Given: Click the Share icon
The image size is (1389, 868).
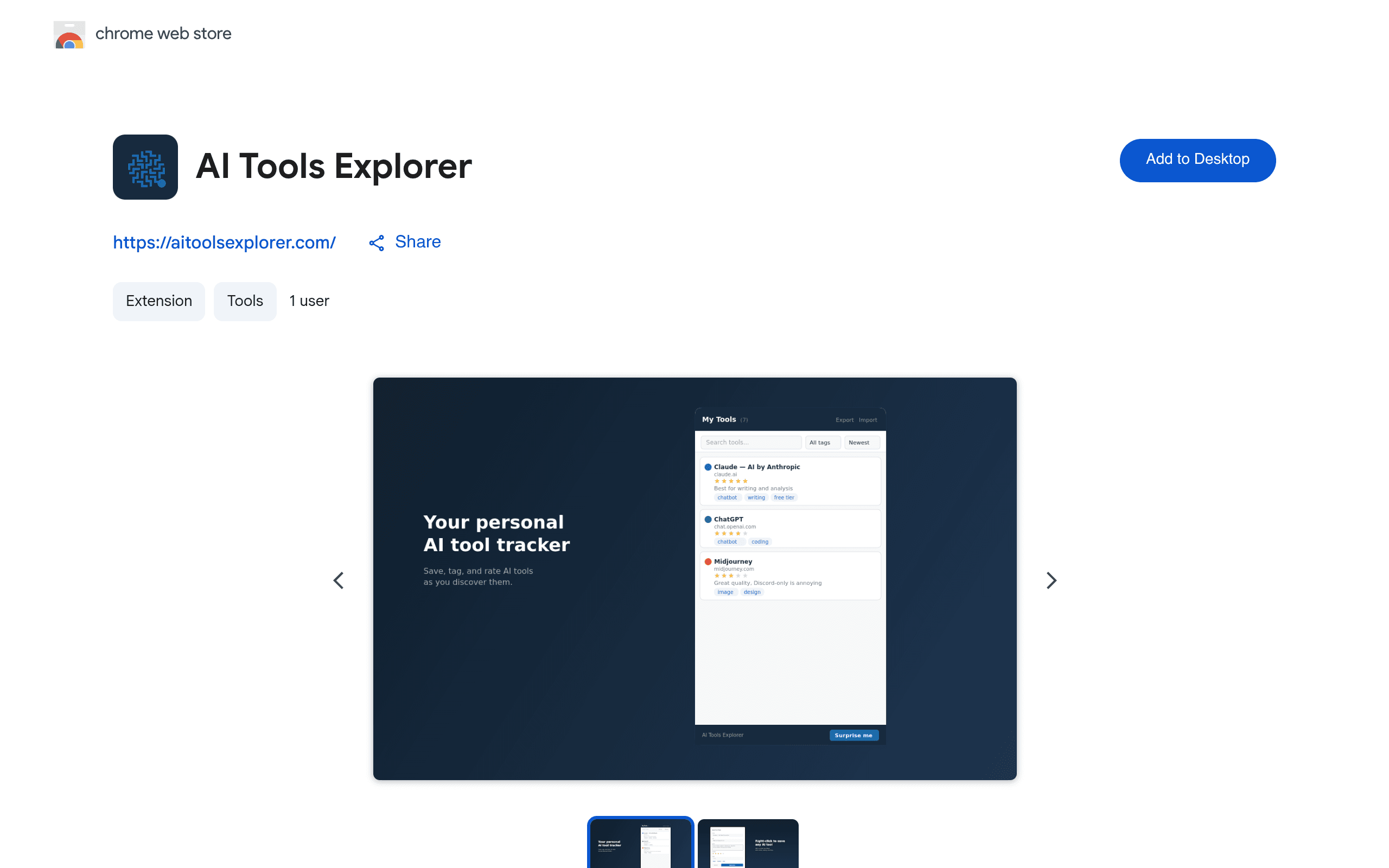Looking at the screenshot, I should (377, 243).
